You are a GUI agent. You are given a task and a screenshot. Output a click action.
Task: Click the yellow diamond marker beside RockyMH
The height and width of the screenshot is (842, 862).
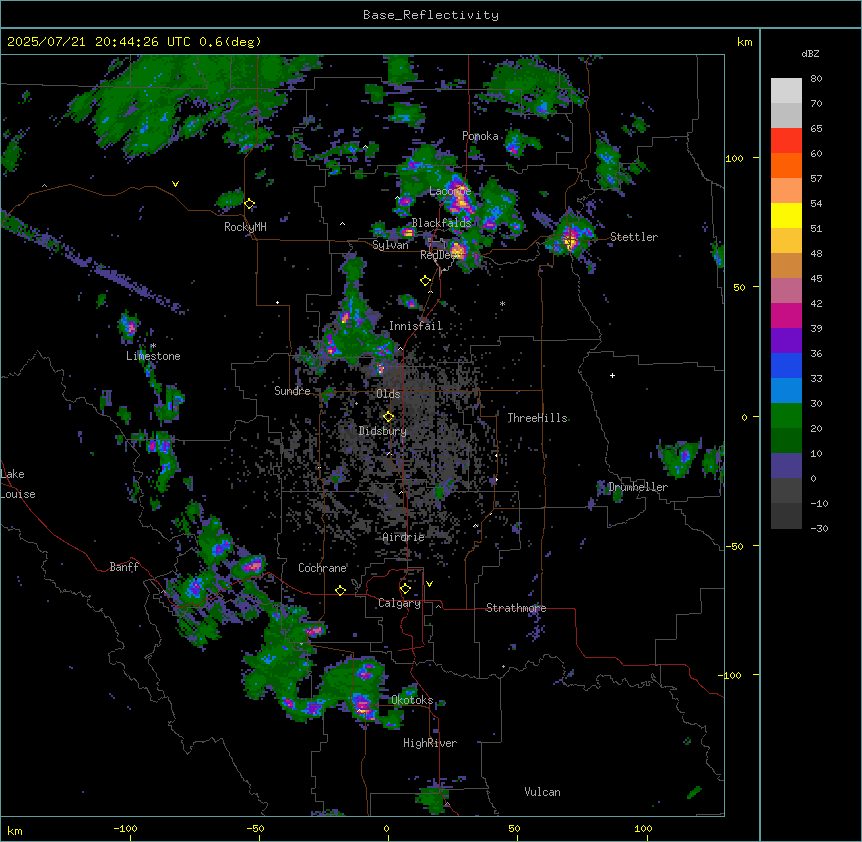(250, 204)
